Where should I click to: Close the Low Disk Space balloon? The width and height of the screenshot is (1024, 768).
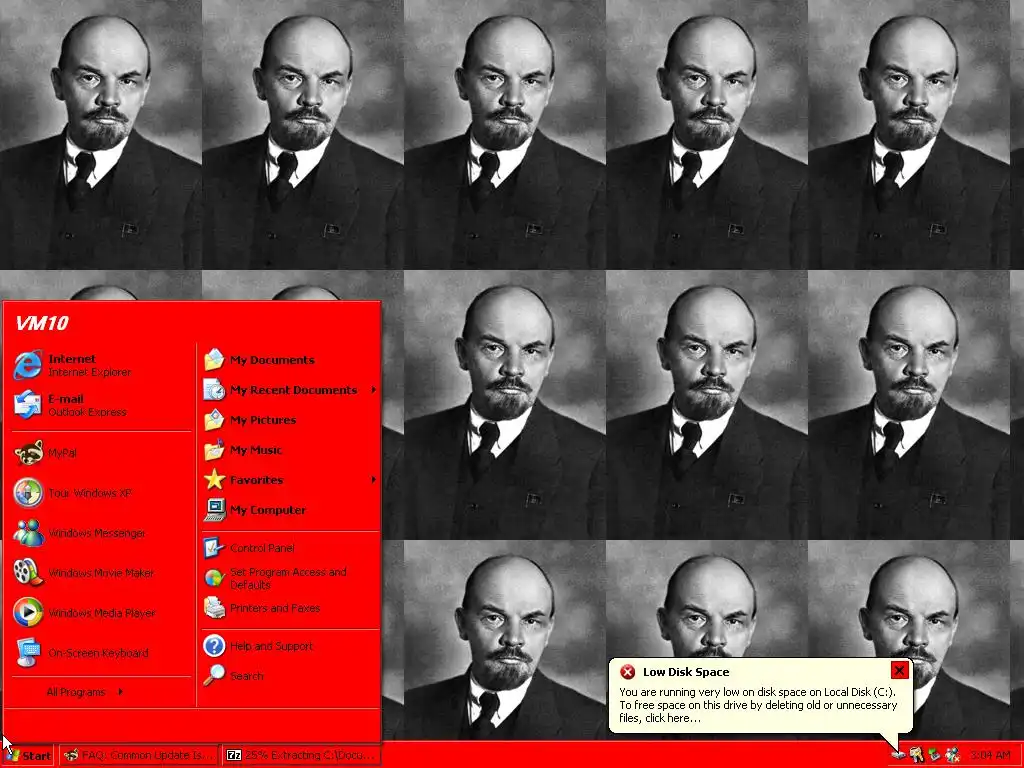tap(899, 670)
